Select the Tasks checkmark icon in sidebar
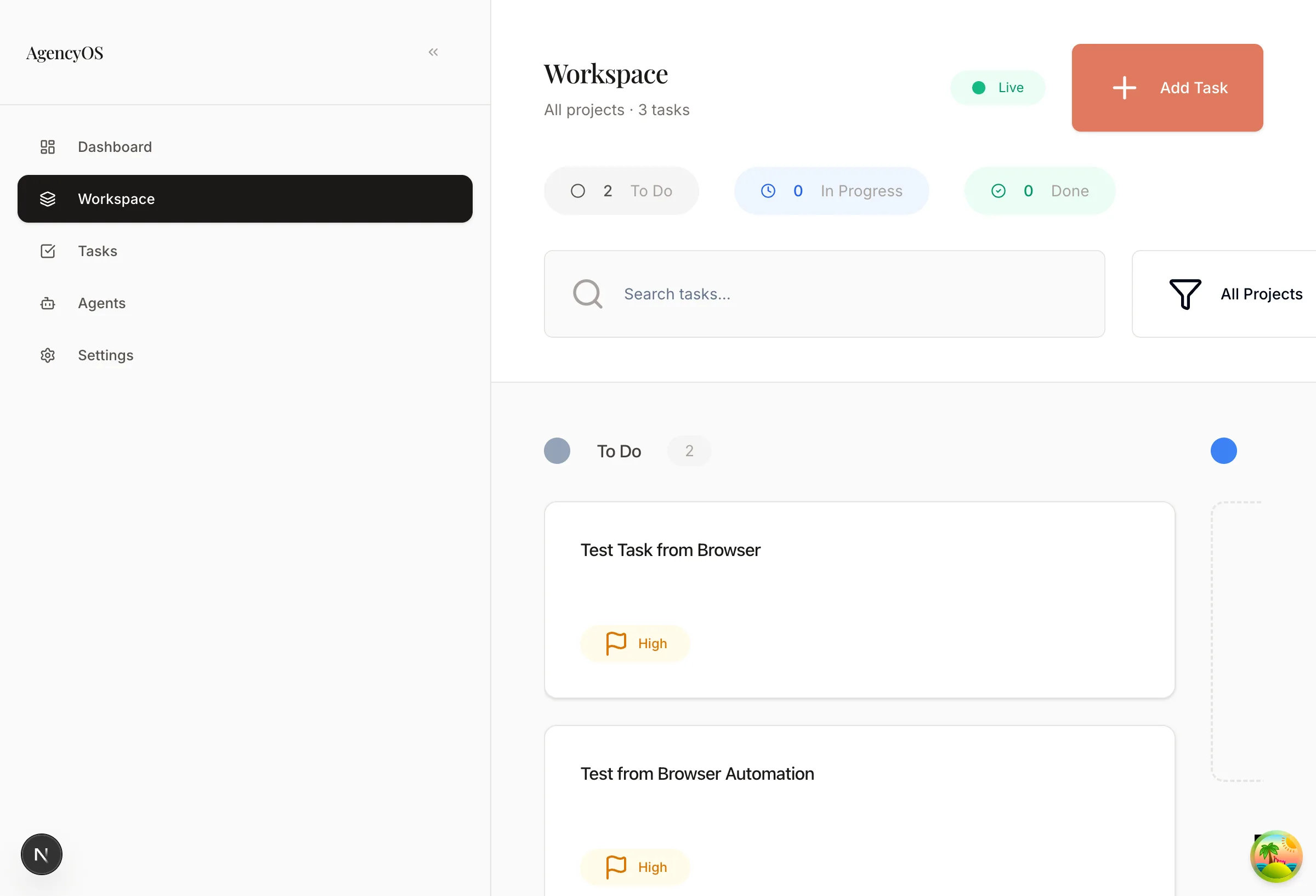 pos(48,251)
